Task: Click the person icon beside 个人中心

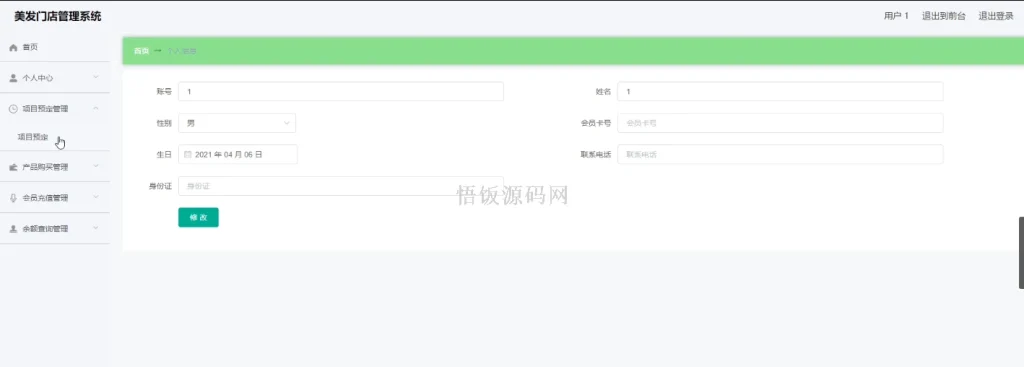Action: click(13, 78)
